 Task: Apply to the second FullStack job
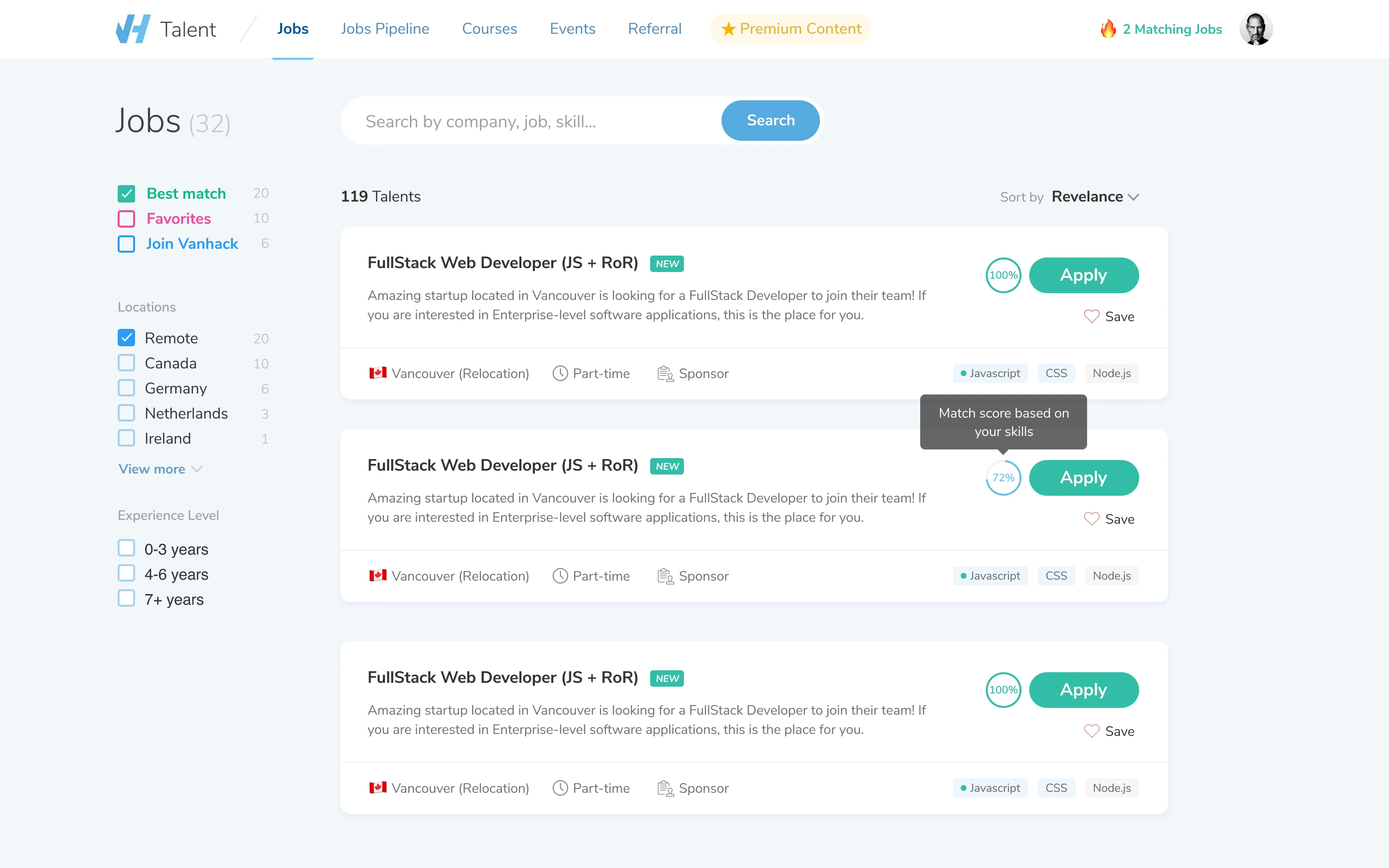(x=1083, y=477)
